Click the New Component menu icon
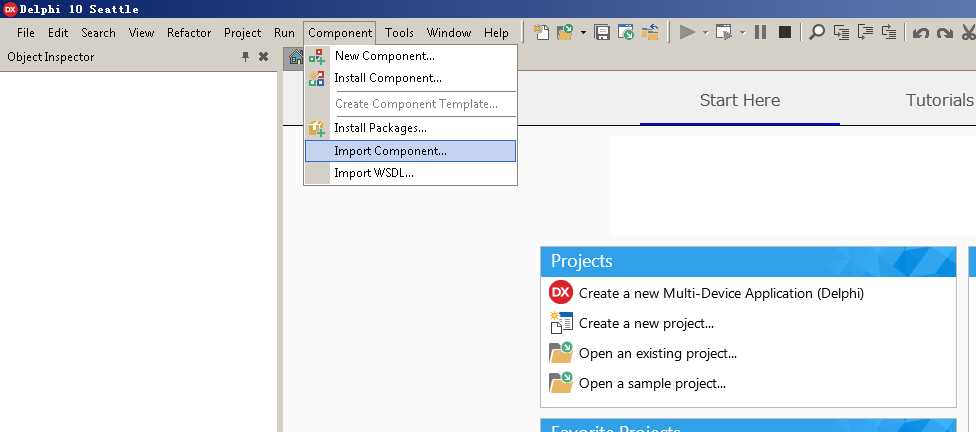 tap(317, 56)
